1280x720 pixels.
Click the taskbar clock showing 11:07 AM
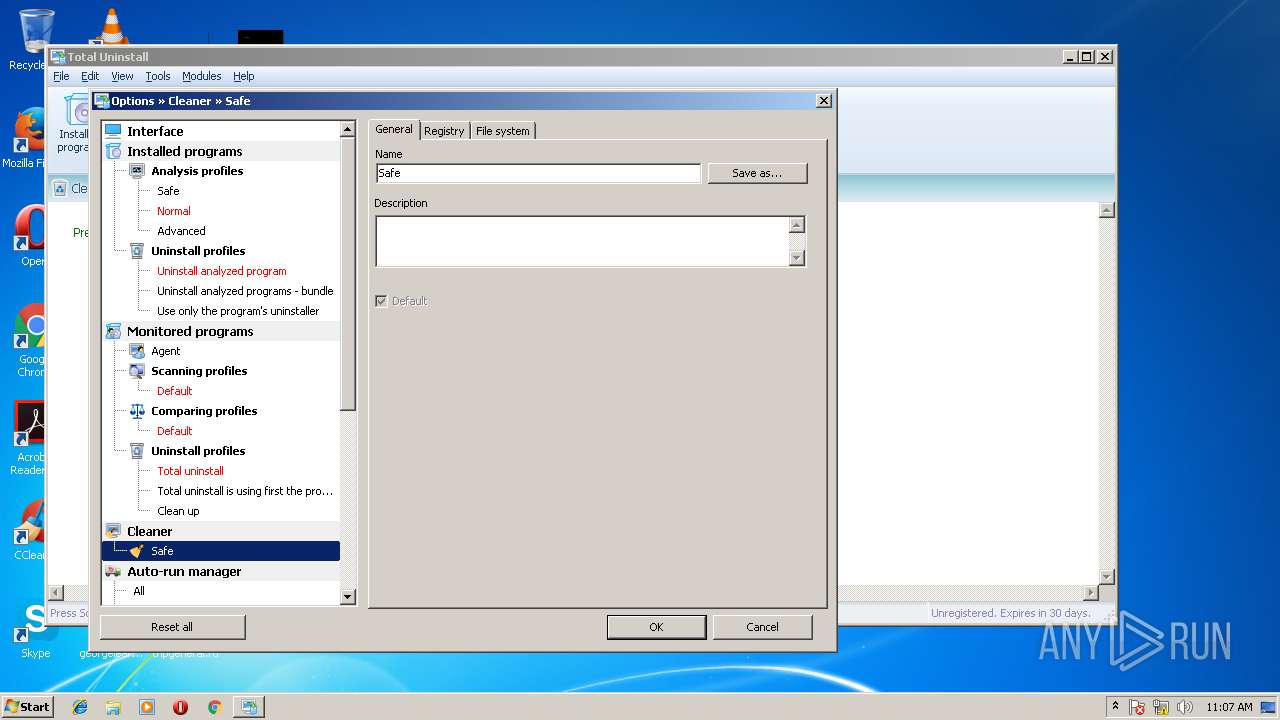[x=1229, y=707]
